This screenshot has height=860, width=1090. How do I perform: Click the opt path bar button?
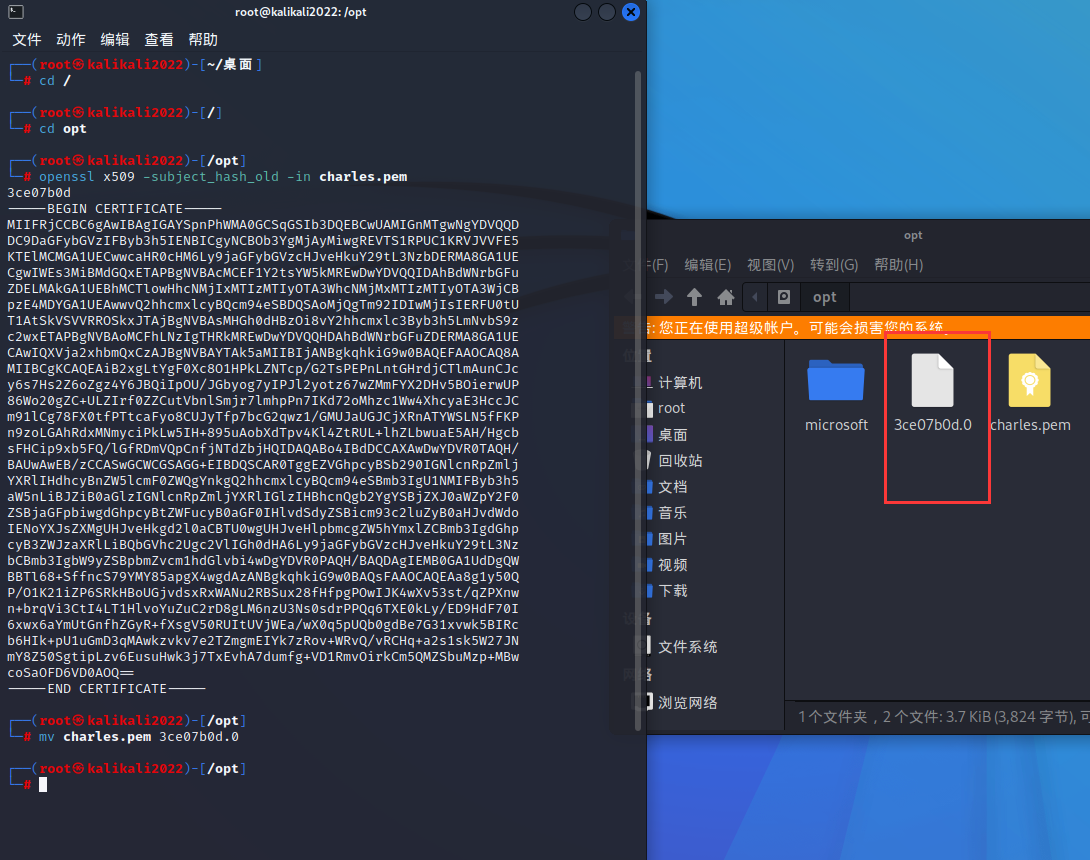pyautogui.click(x=824, y=297)
